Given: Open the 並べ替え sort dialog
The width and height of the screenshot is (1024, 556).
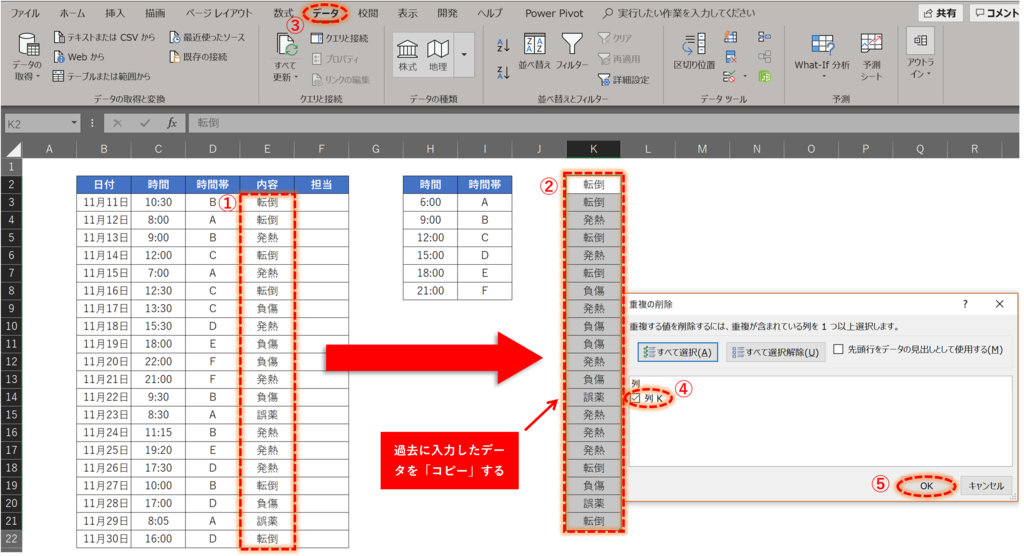Looking at the screenshot, I should (534, 50).
